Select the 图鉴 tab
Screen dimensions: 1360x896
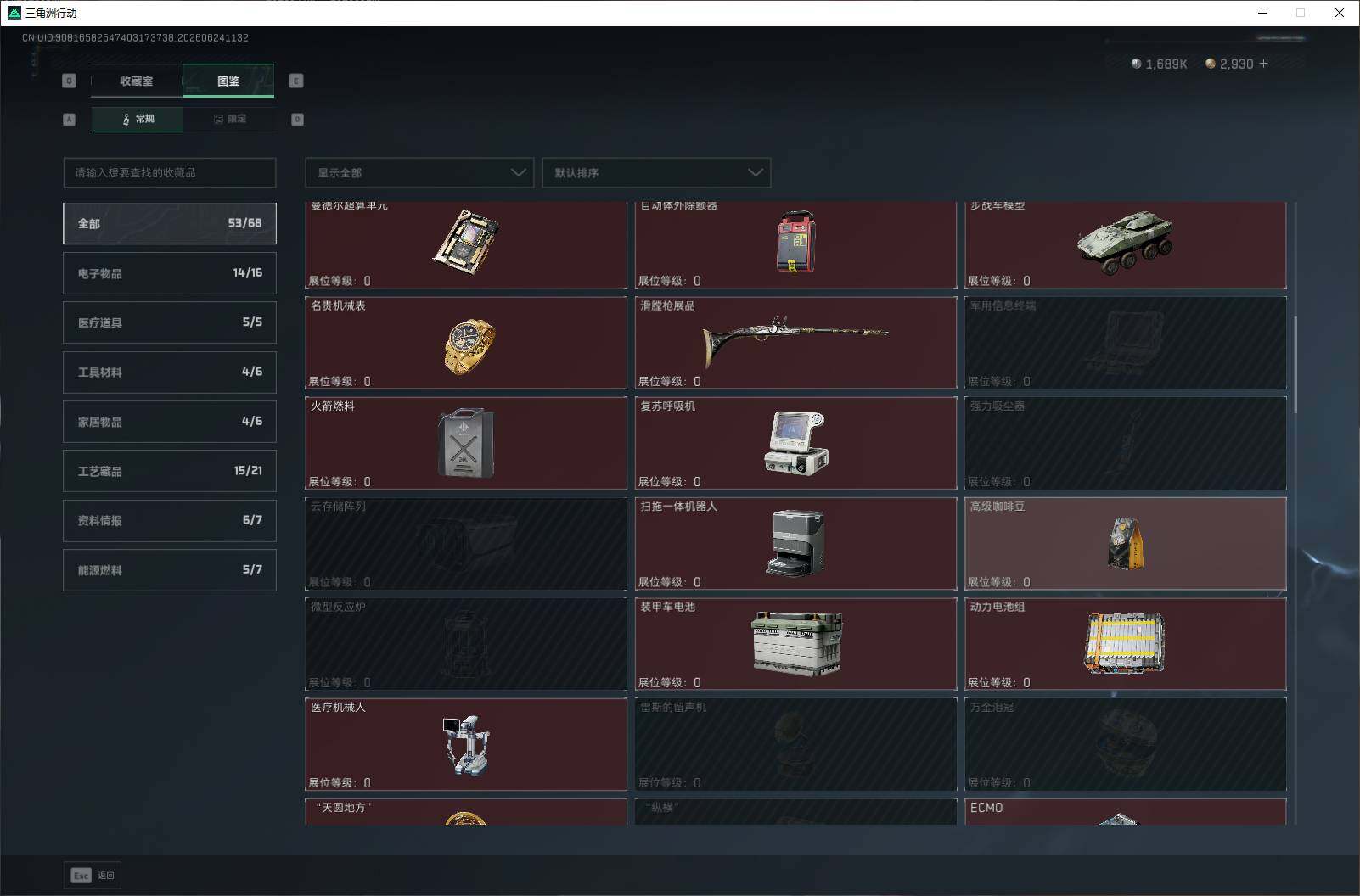point(228,81)
